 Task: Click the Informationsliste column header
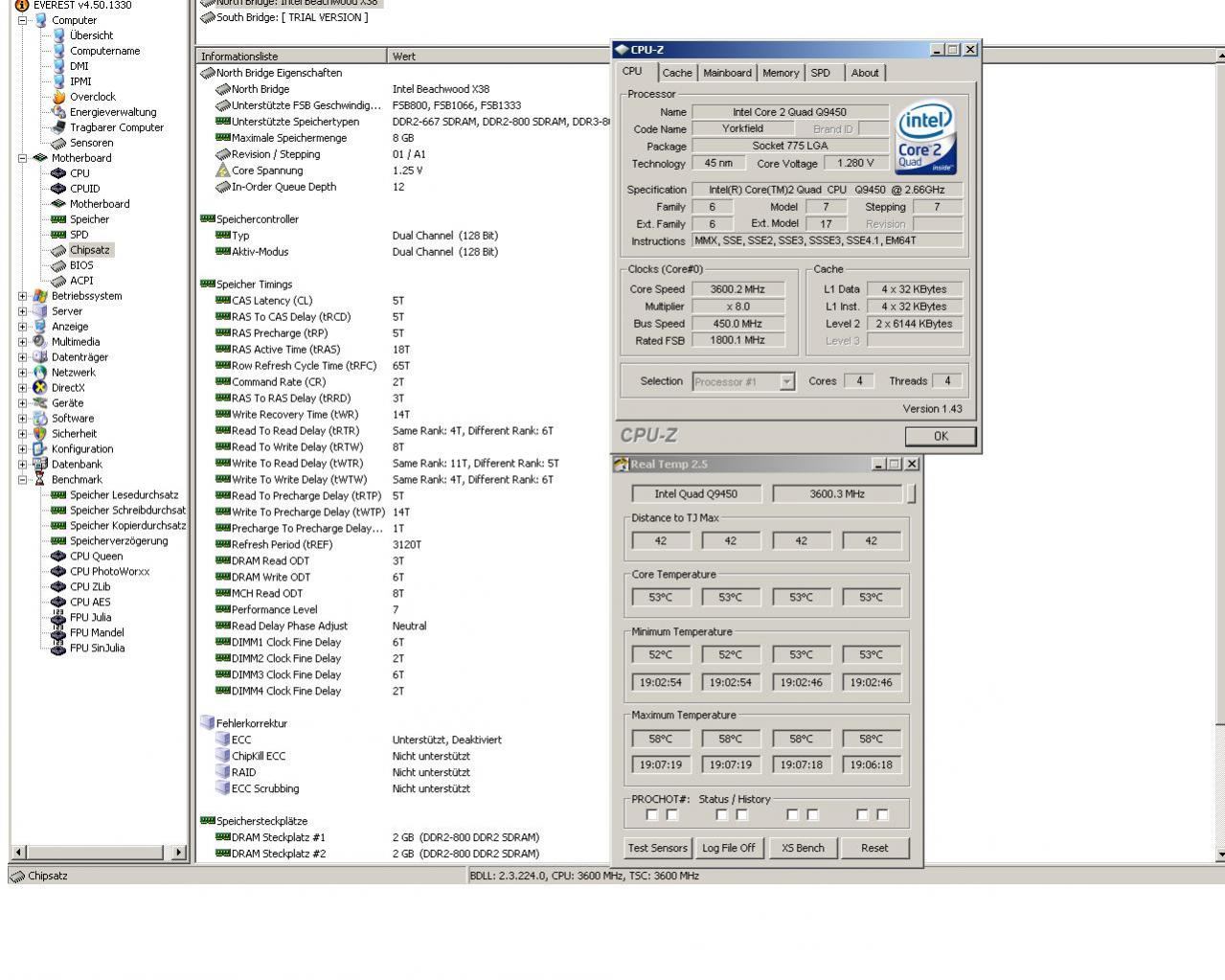(x=292, y=57)
